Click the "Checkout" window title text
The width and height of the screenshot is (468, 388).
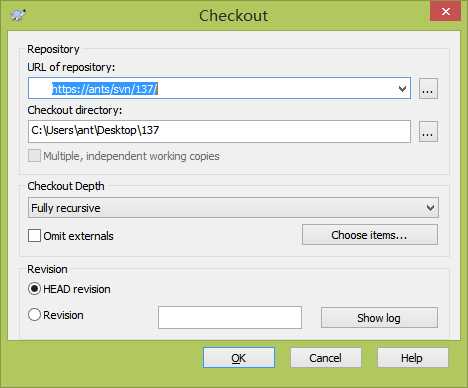(x=234, y=16)
